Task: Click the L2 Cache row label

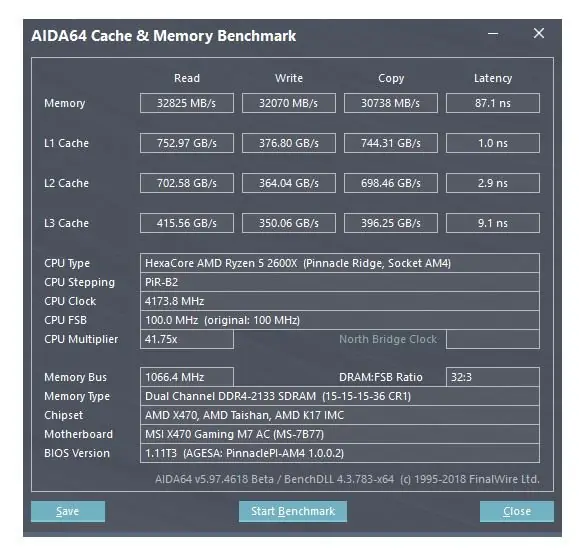Action: (66, 183)
